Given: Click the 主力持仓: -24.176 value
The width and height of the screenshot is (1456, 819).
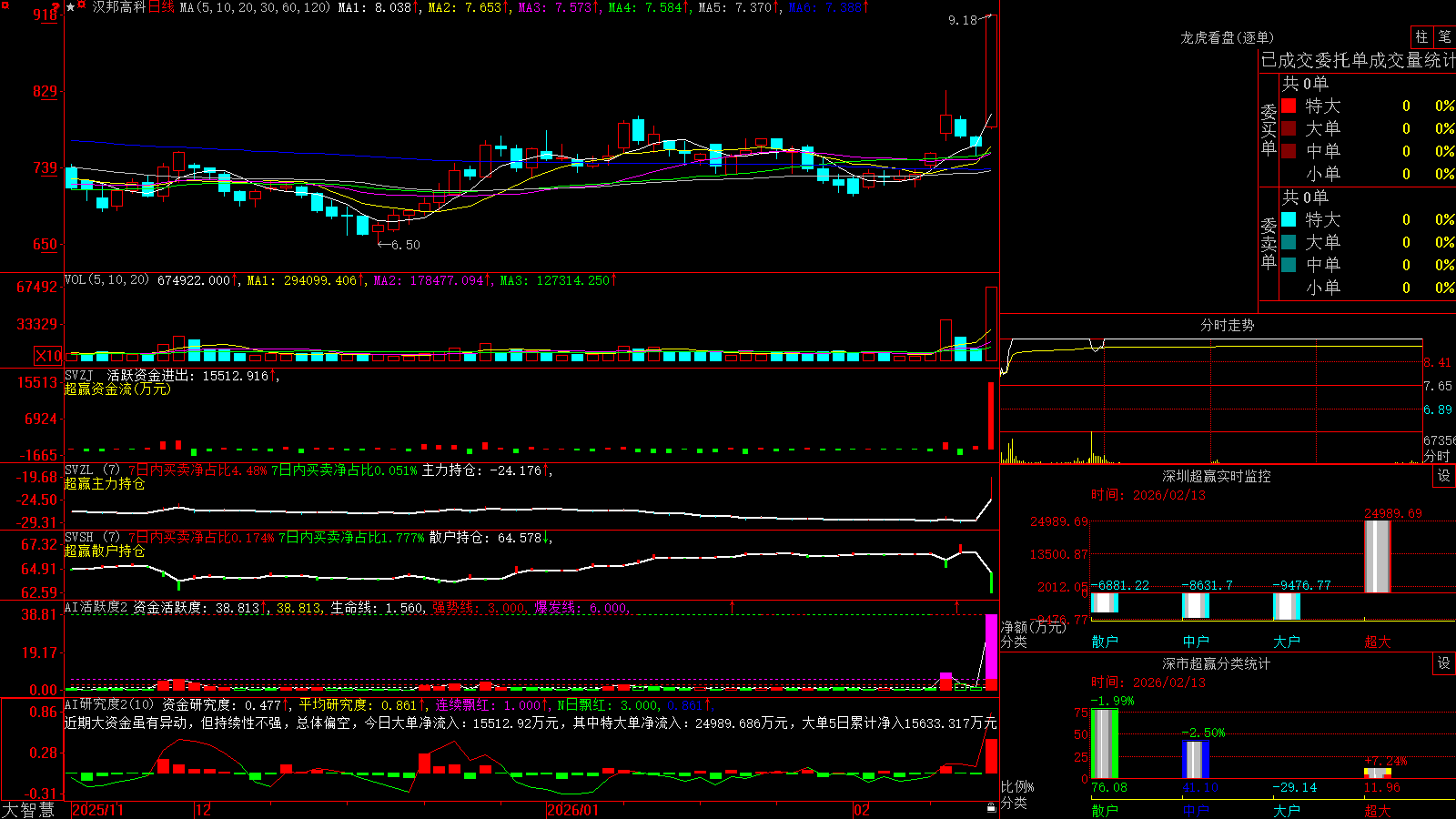Looking at the screenshot, I should [x=487, y=470].
